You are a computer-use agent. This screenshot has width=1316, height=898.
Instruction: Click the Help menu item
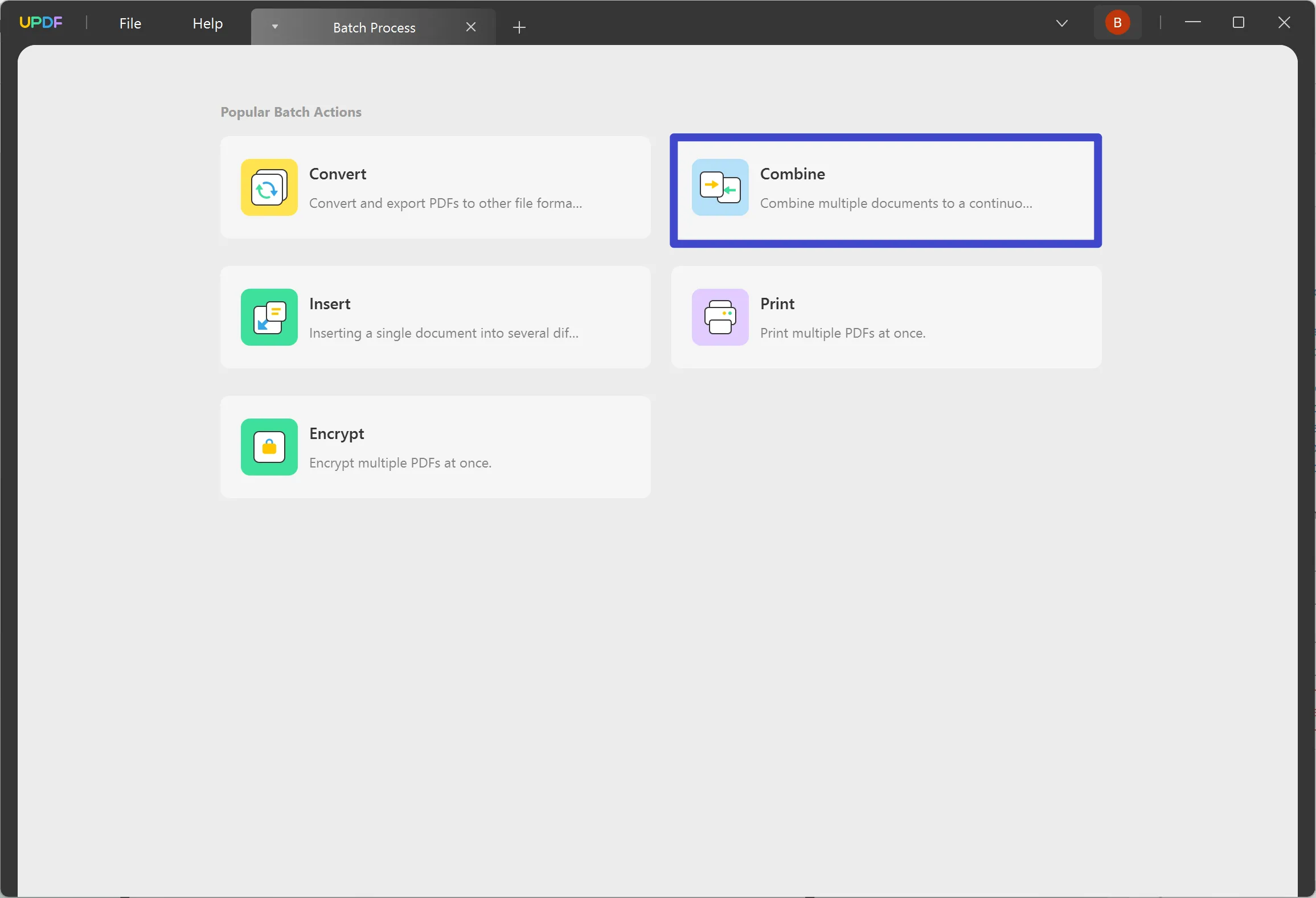(x=207, y=22)
